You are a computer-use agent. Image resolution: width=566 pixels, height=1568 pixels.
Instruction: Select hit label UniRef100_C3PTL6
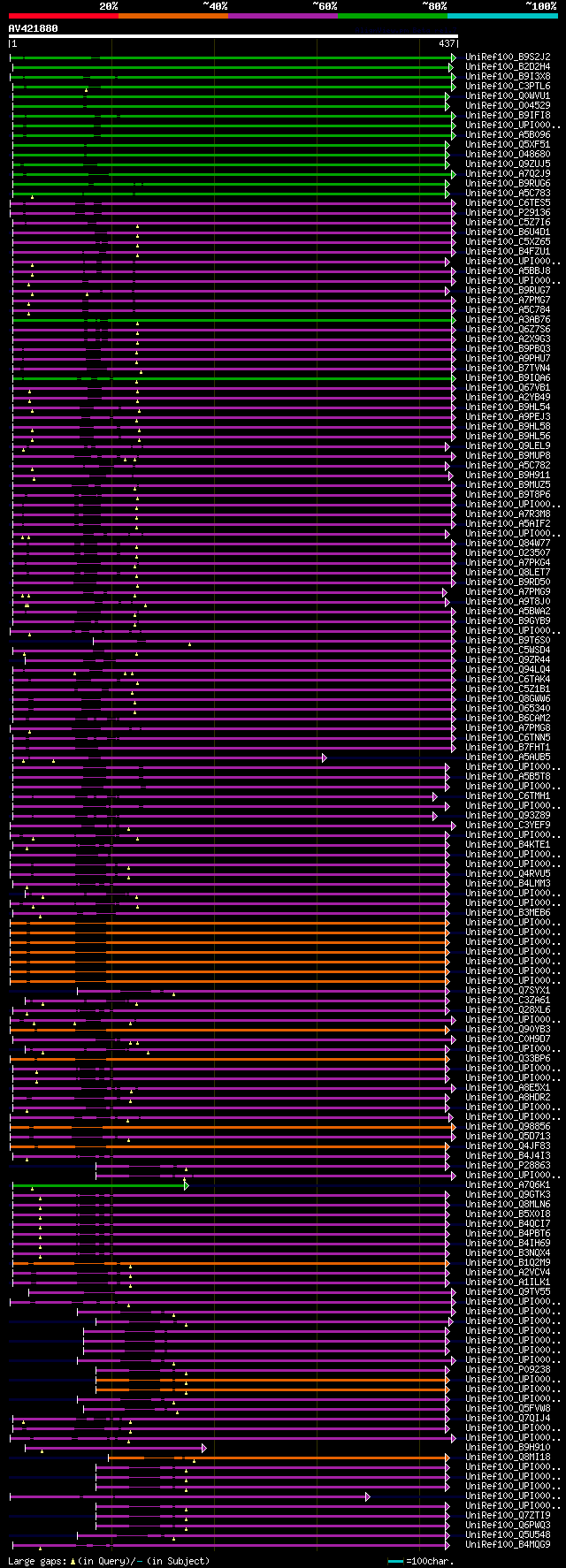[508, 86]
